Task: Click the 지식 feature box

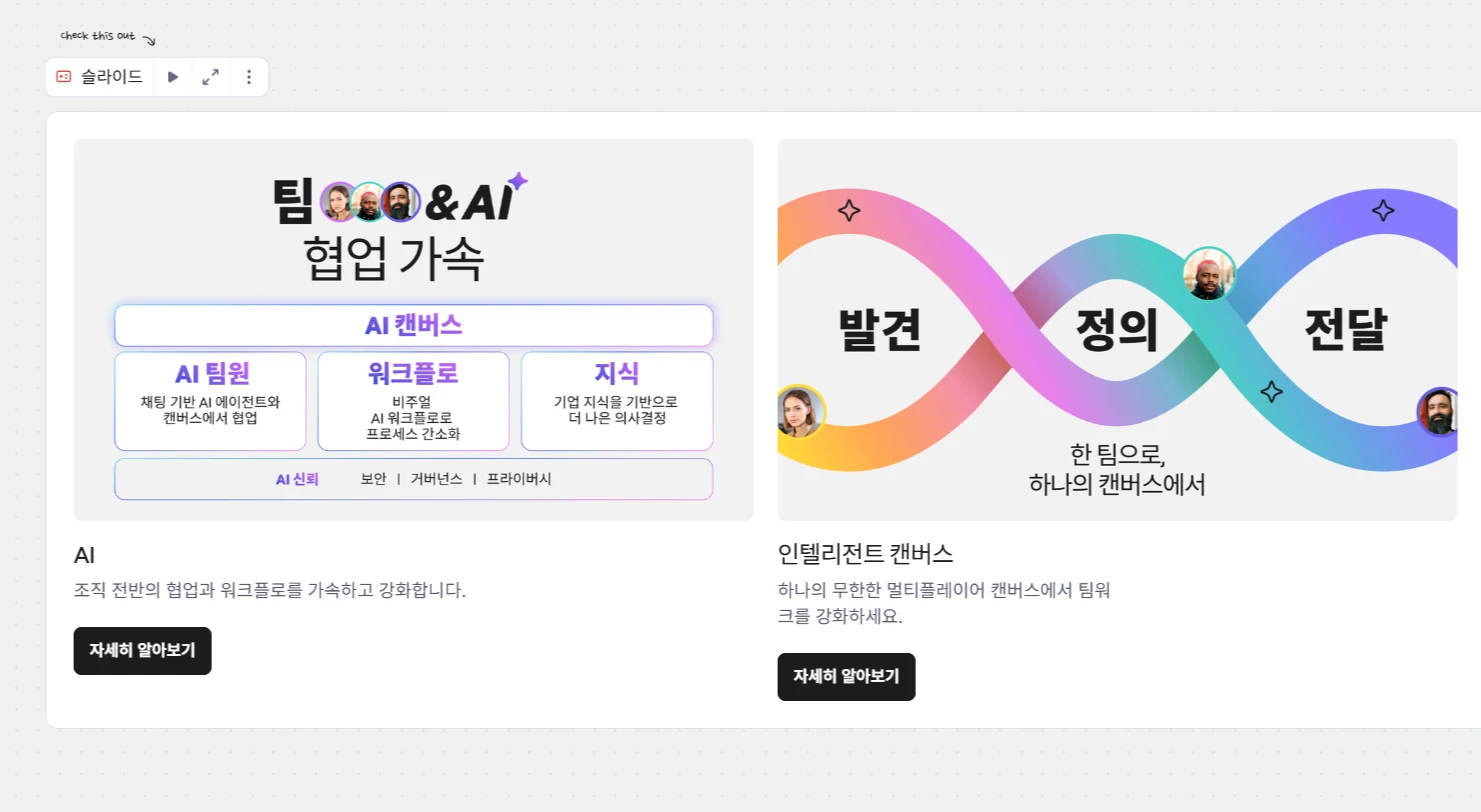Action: (x=616, y=401)
